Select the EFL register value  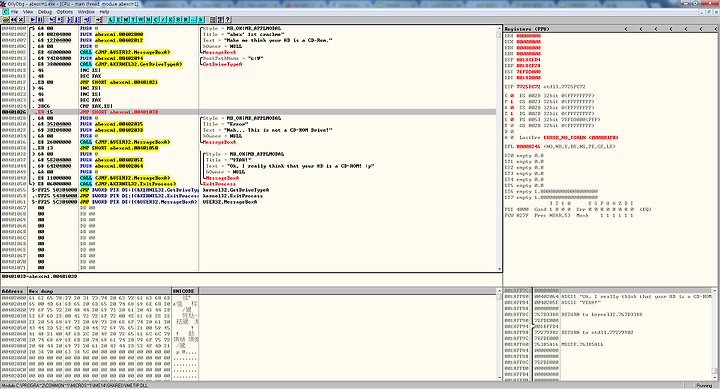click(x=529, y=147)
